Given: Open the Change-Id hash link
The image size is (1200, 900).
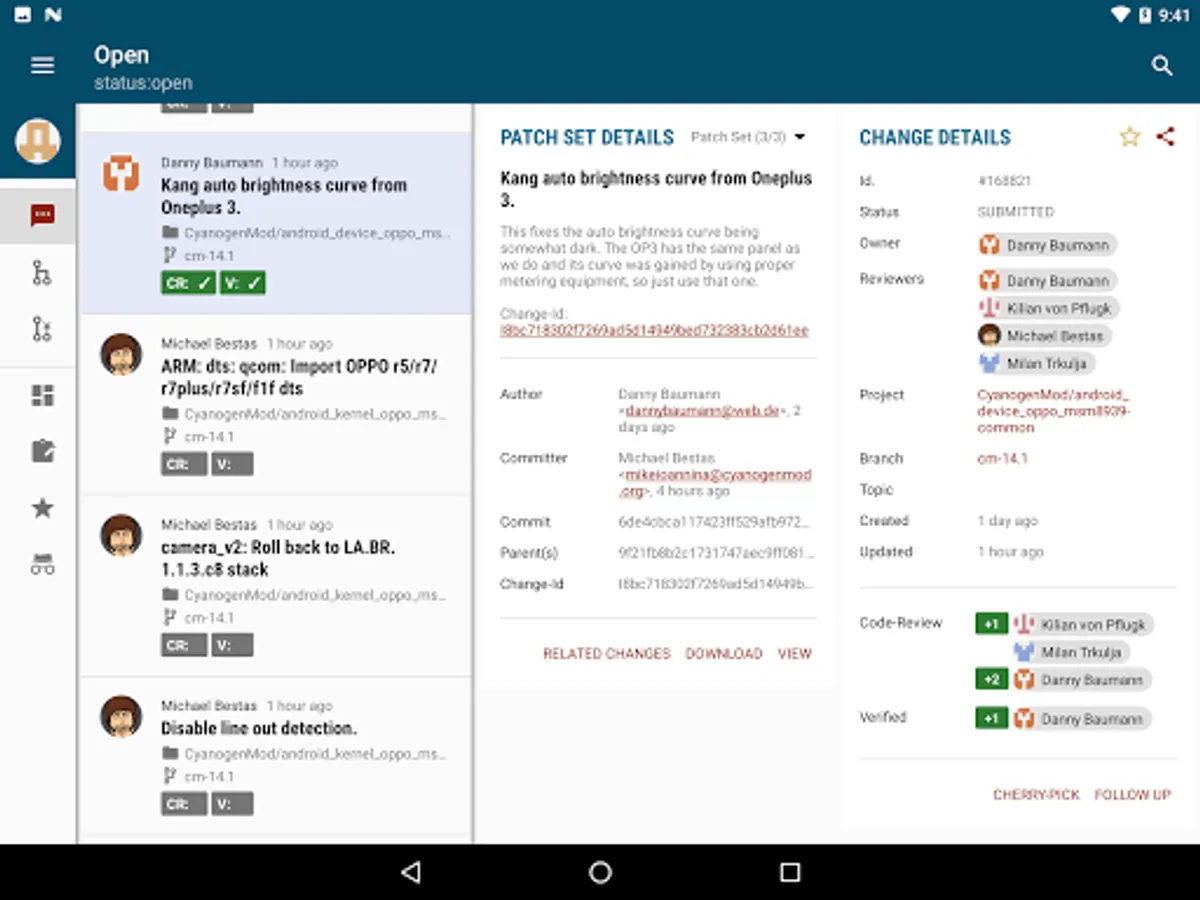Looking at the screenshot, I should 654,330.
